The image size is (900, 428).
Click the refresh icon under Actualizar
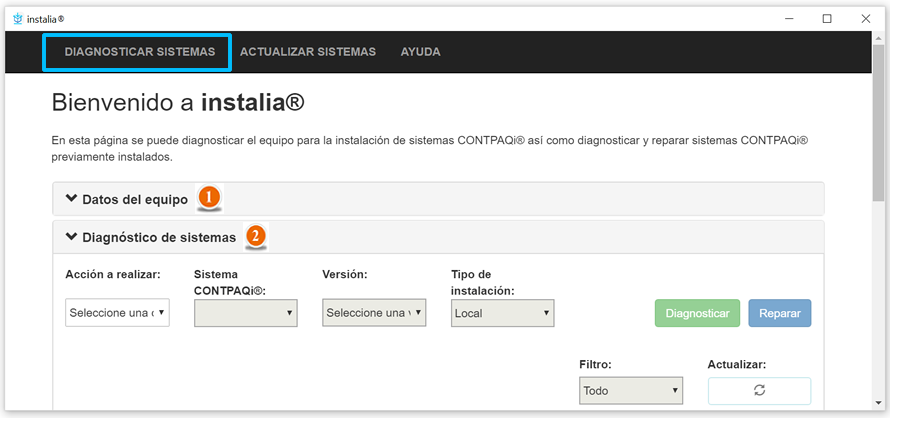(759, 391)
